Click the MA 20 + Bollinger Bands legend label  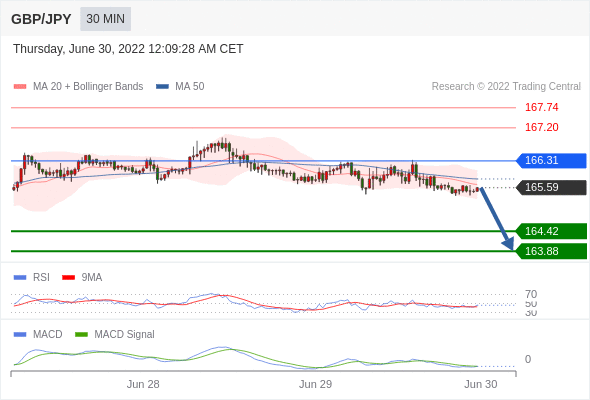click(88, 87)
